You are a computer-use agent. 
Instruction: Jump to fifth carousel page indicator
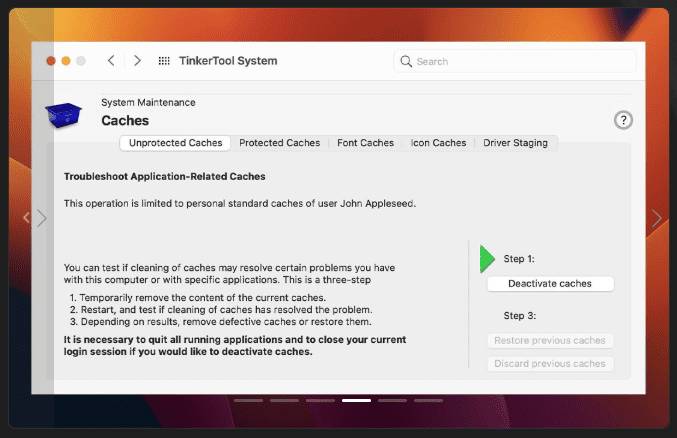[392, 401]
